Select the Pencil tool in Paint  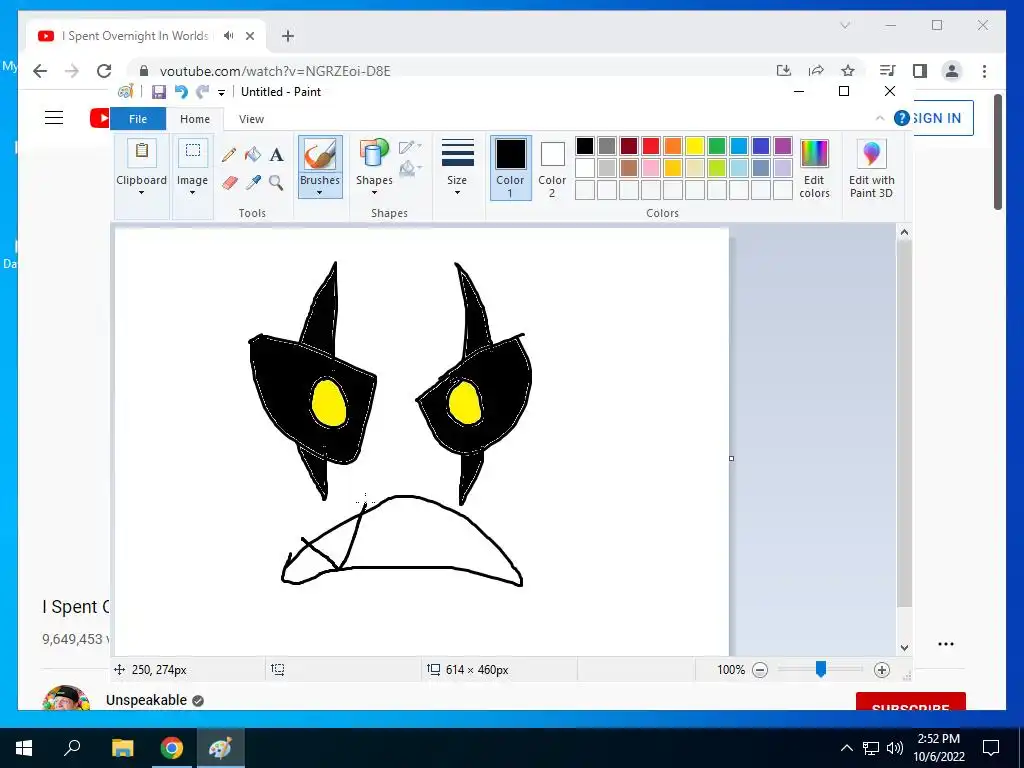229,155
